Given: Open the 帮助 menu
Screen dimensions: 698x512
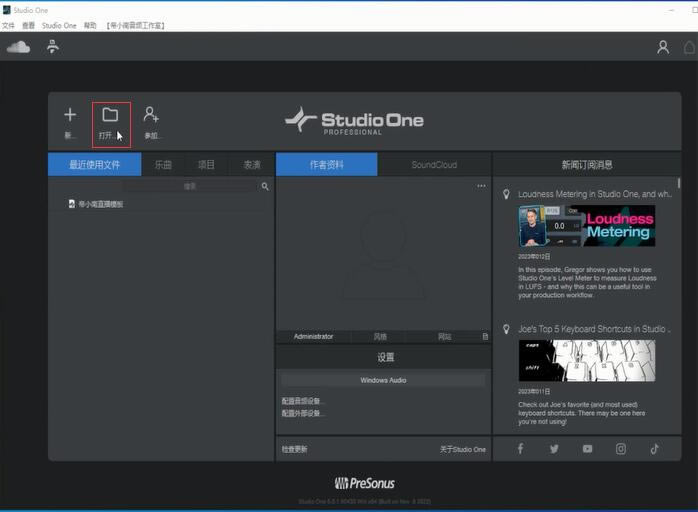Looking at the screenshot, I should (90, 25).
